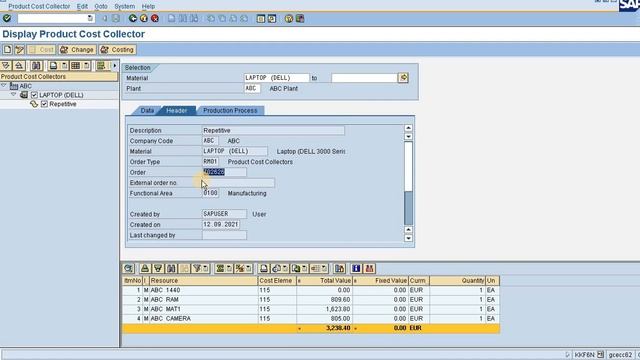Open the Goto menu
Viewport: 640px width, 360px height.
coord(101,7)
